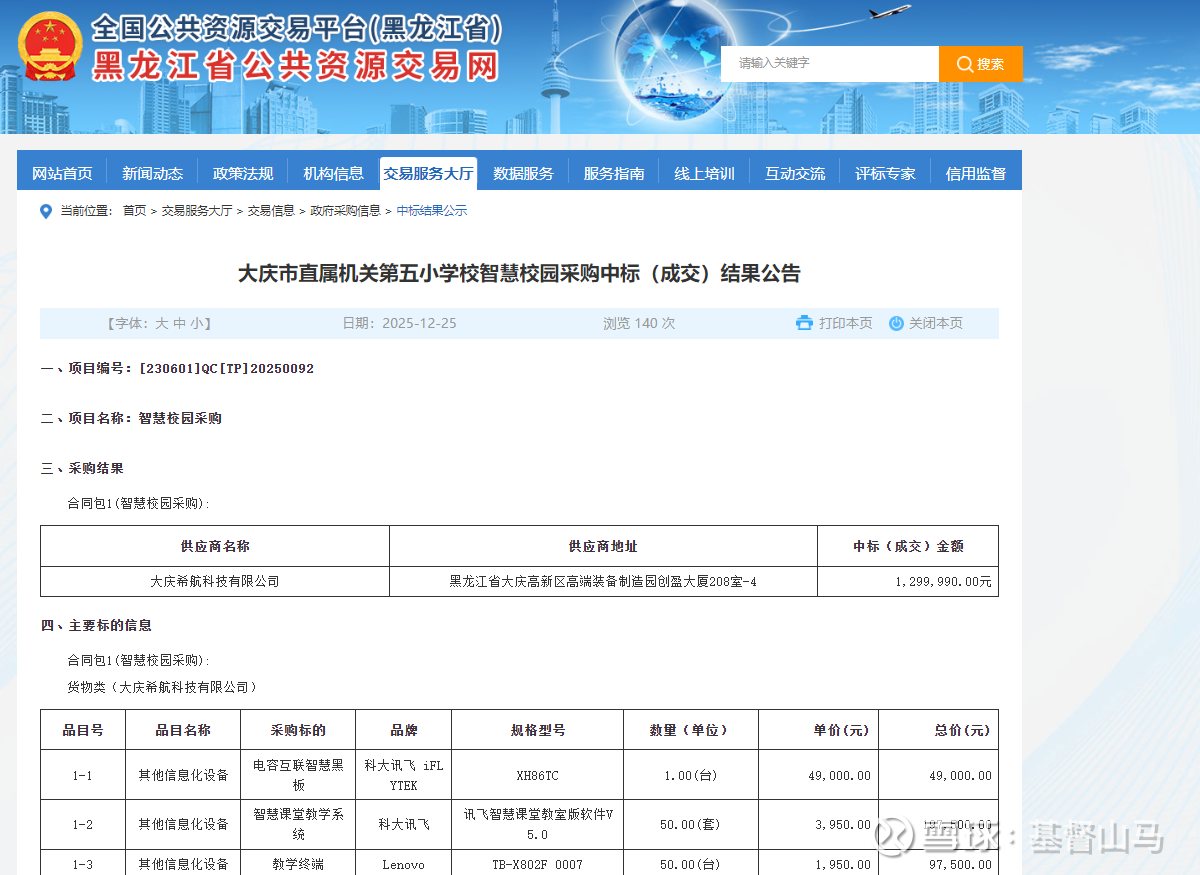Screen dimensions: 1200x875
Task: Focus the keyword search input field
Action: pos(829,63)
